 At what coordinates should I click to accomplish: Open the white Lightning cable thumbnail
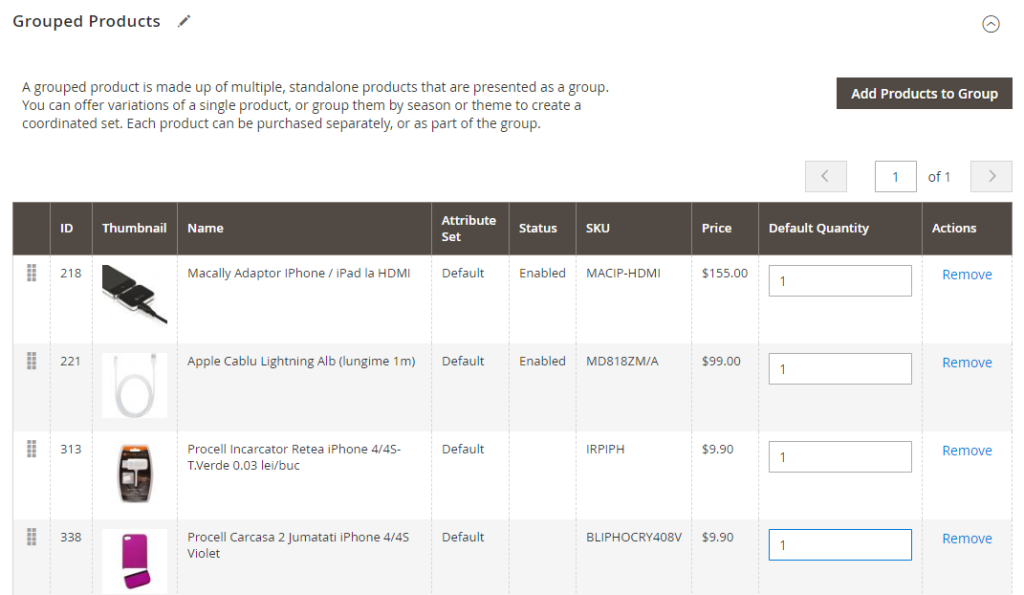click(134, 385)
